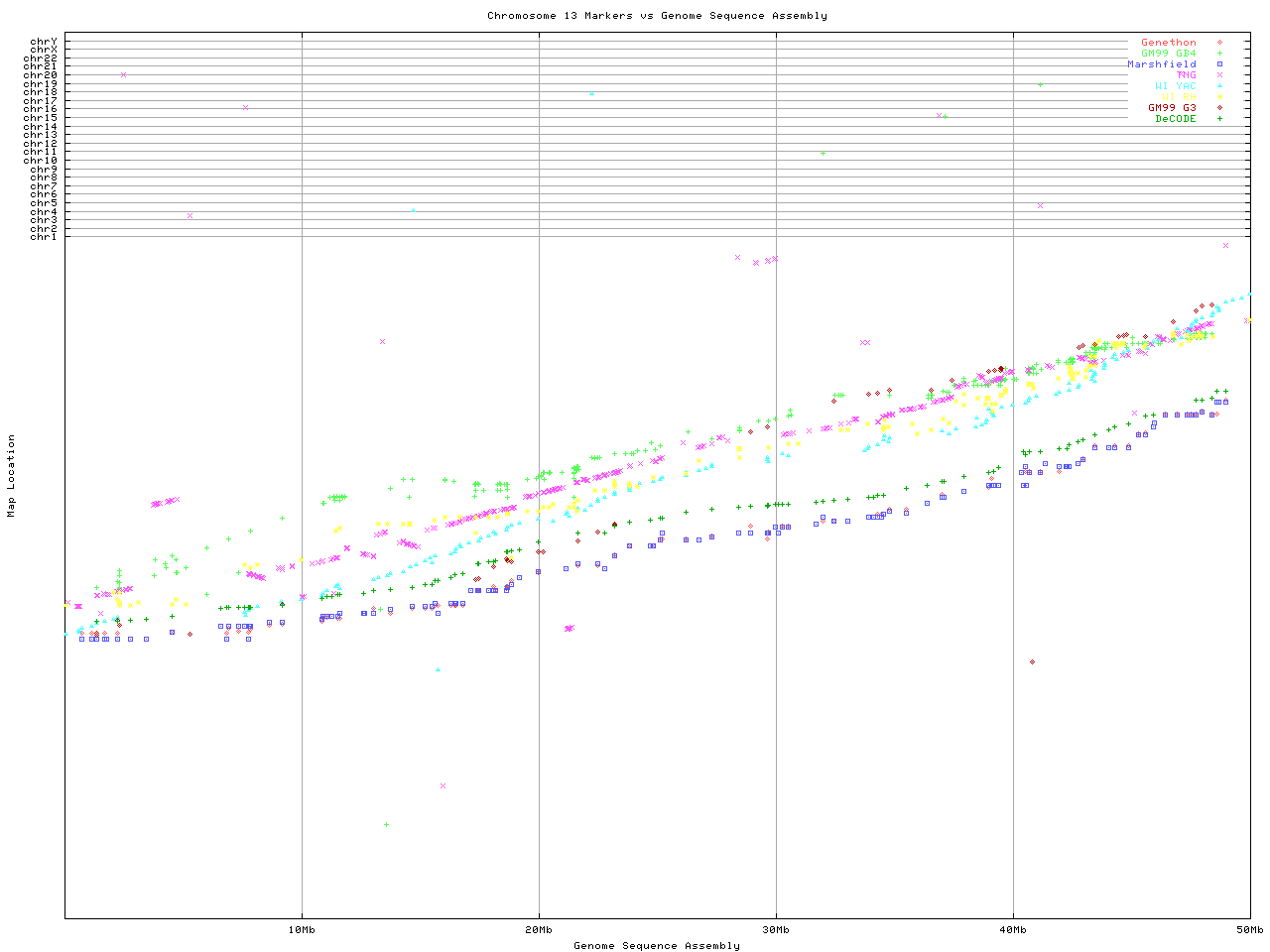Click the chr1 label on y-axis
The image size is (1270, 952).
point(44,237)
